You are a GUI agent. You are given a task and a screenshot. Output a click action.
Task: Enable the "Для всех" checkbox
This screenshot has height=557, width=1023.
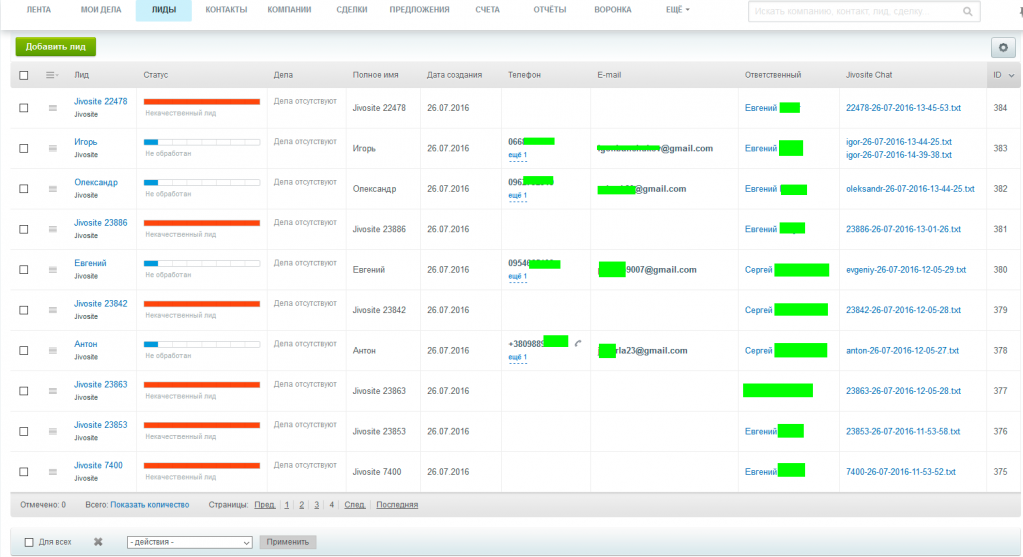[x=29, y=542]
